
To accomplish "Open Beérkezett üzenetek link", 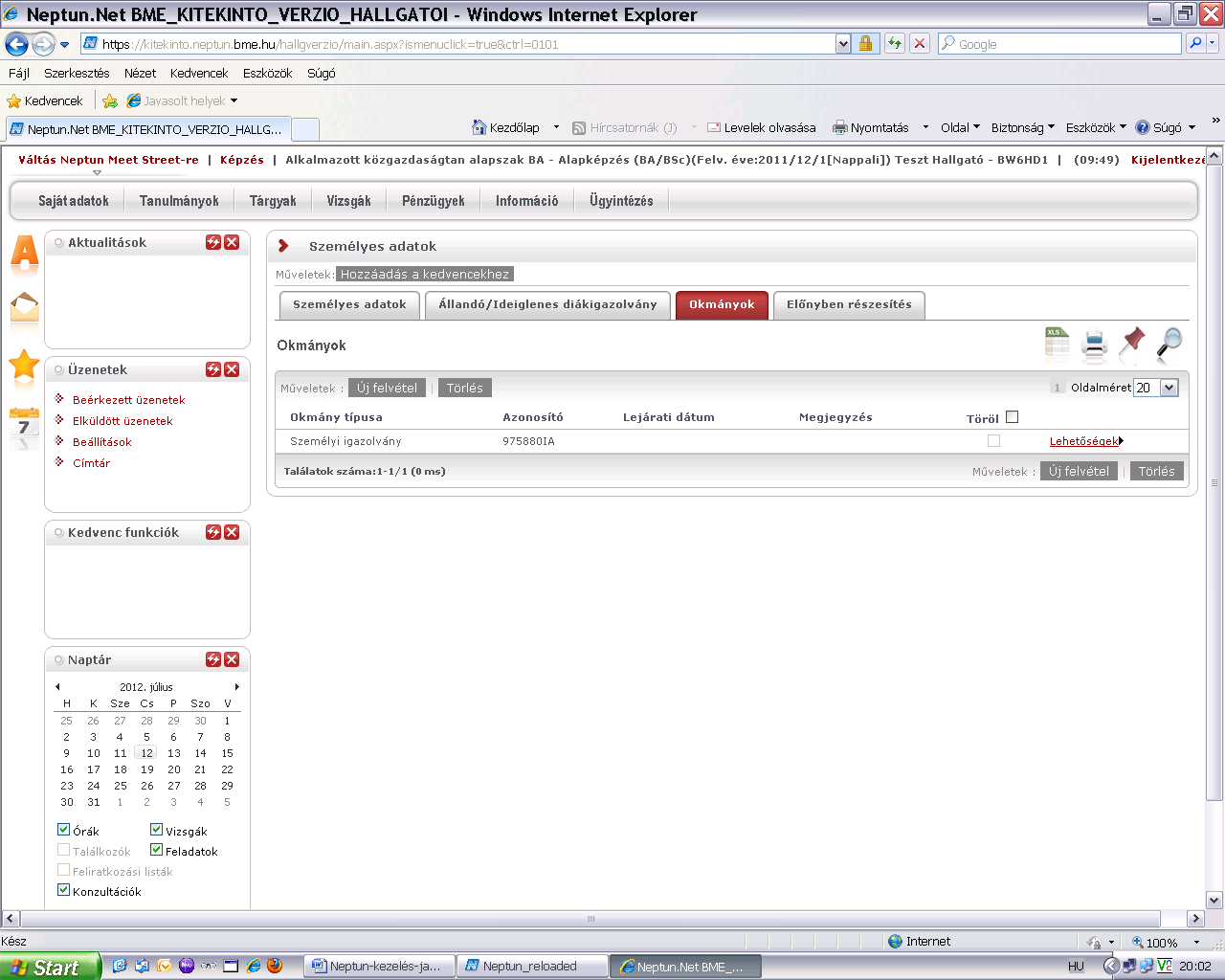I will pos(129,400).
